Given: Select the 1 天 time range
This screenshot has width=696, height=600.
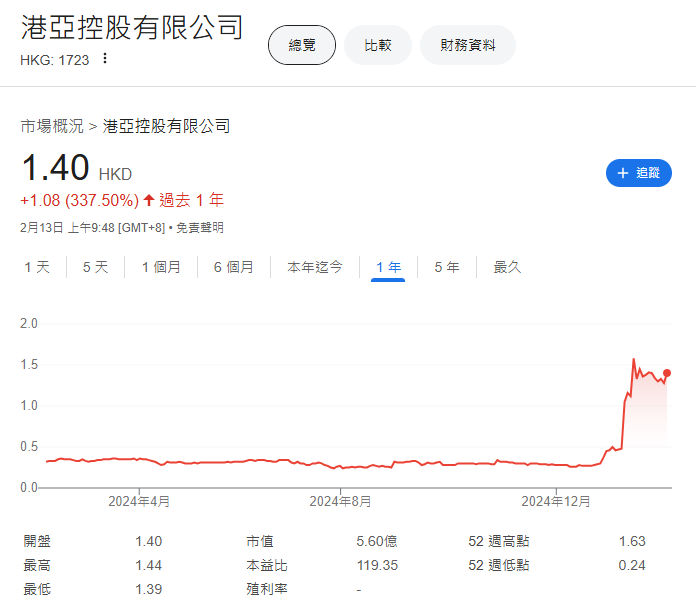Looking at the screenshot, I should 36,267.
